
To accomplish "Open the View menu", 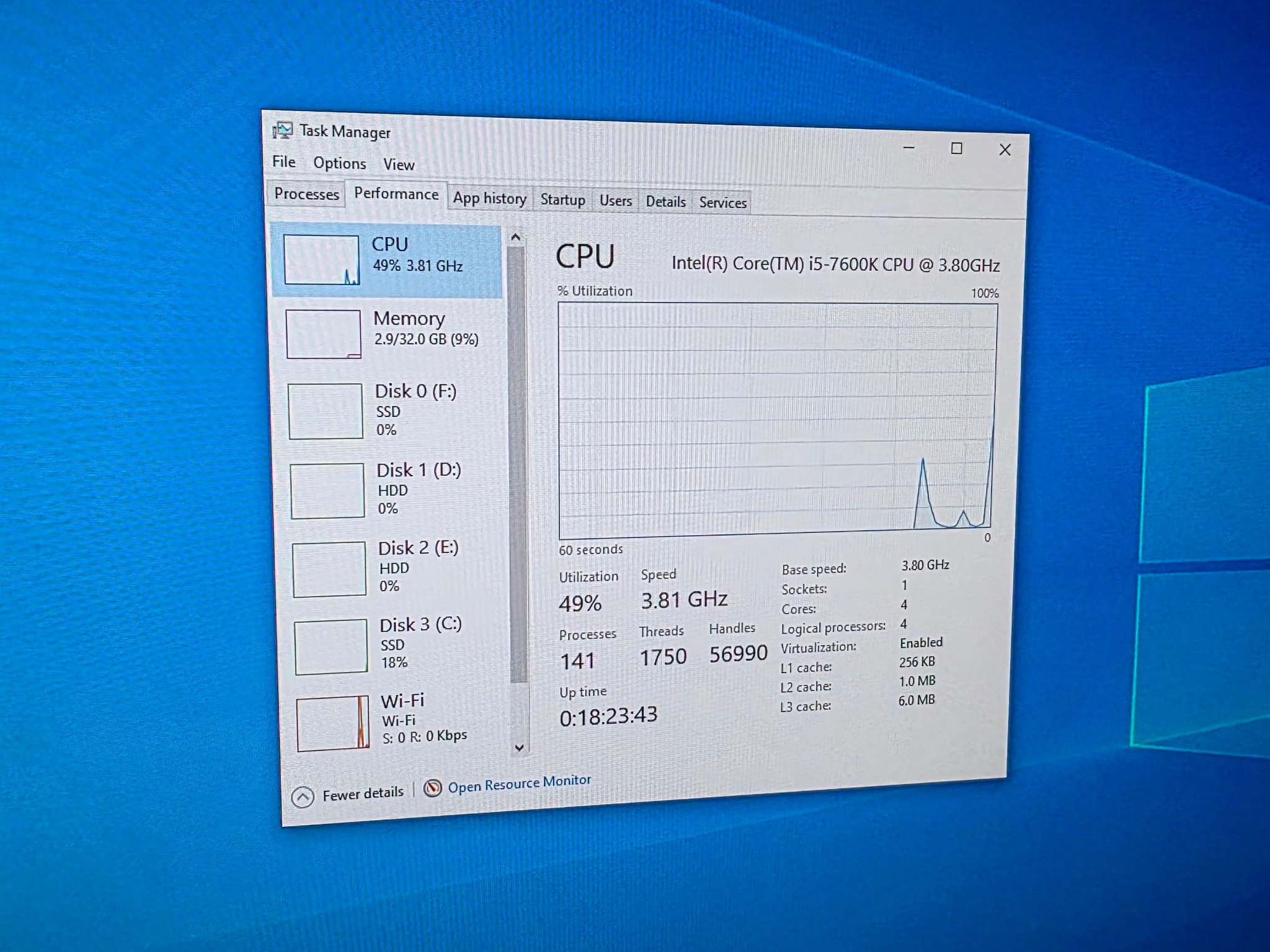I will click(398, 164).
